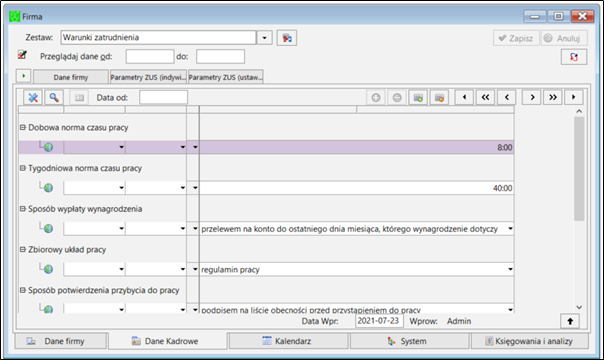Screen dimensions: 604x360
Task: Collapse Sposób potwierdzenia przybycia do pracy group
Action: point(23,290)
